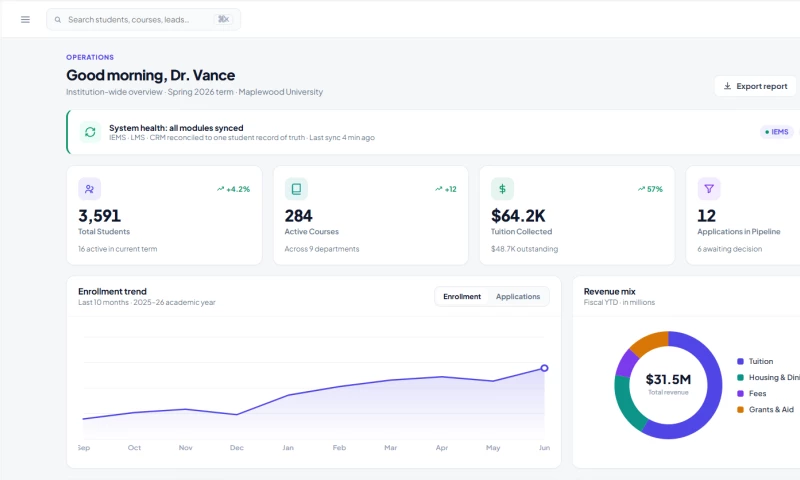Click the Jun data point on enrollment chart

[544, 368]
